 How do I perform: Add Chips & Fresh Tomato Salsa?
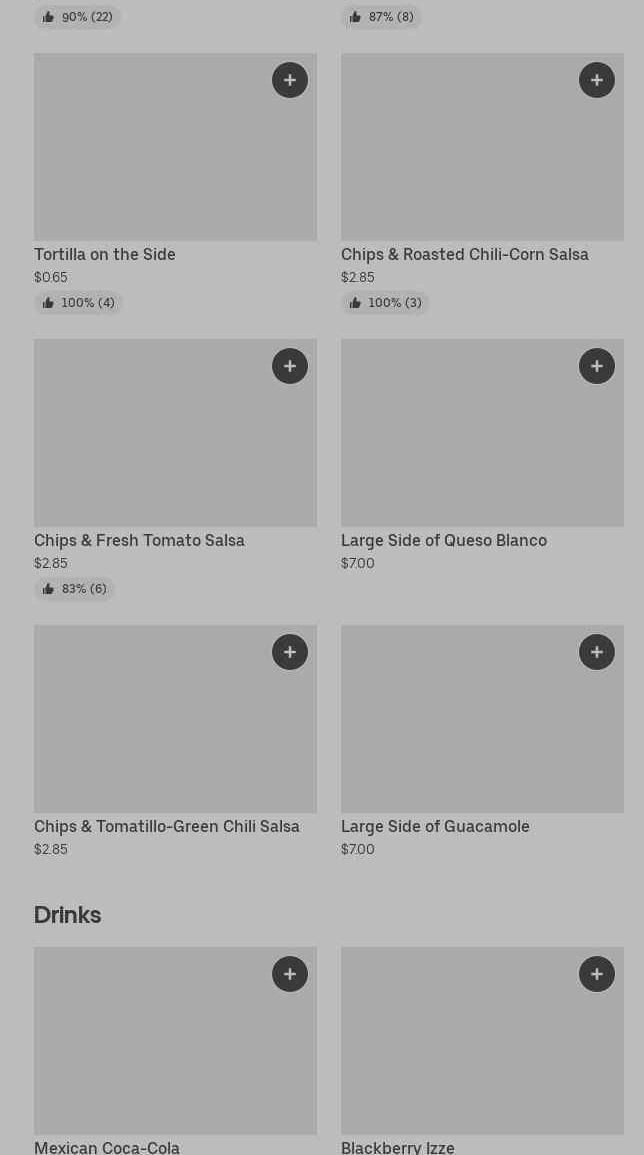click(290, 366)
